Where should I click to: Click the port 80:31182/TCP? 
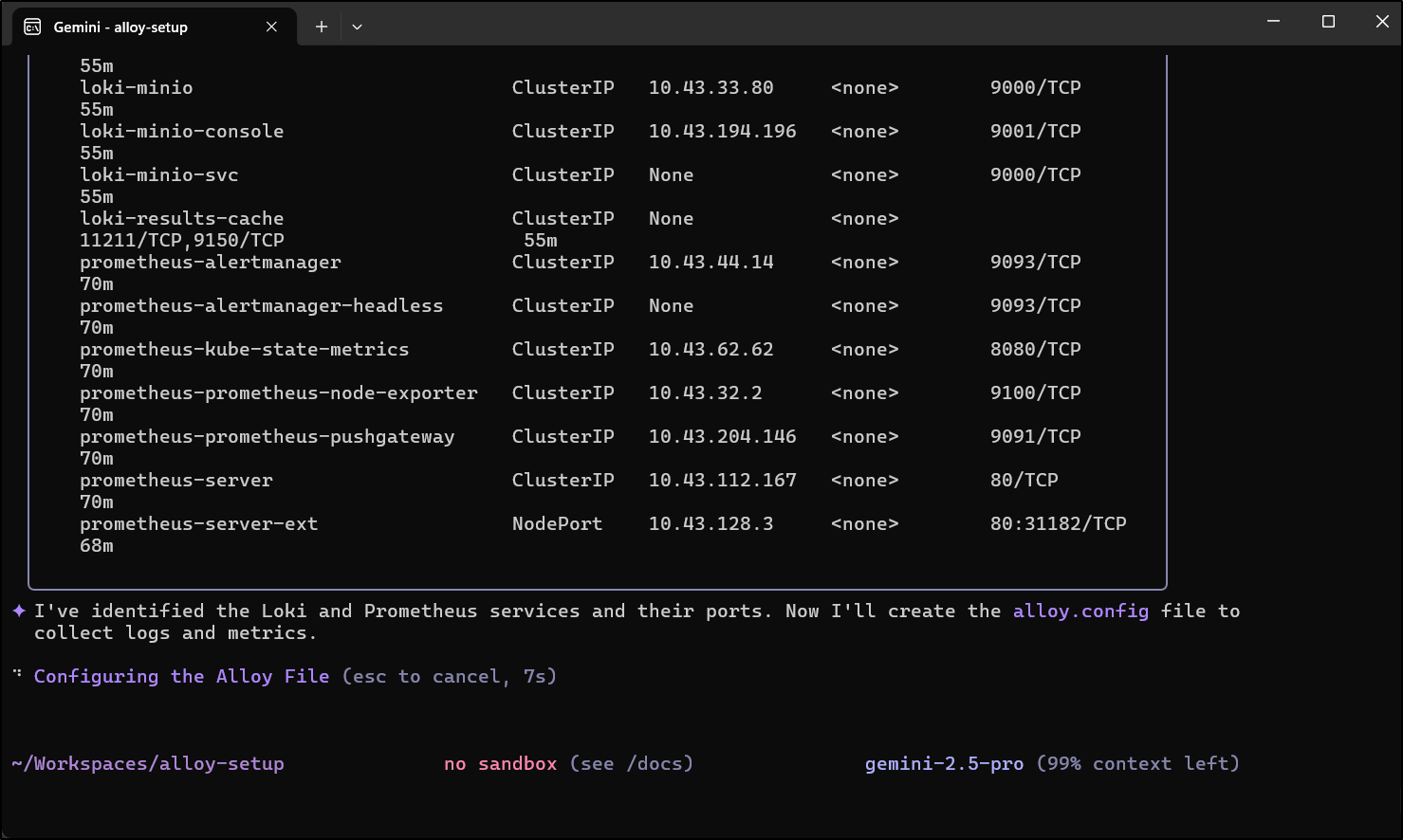click(1059, 524)
